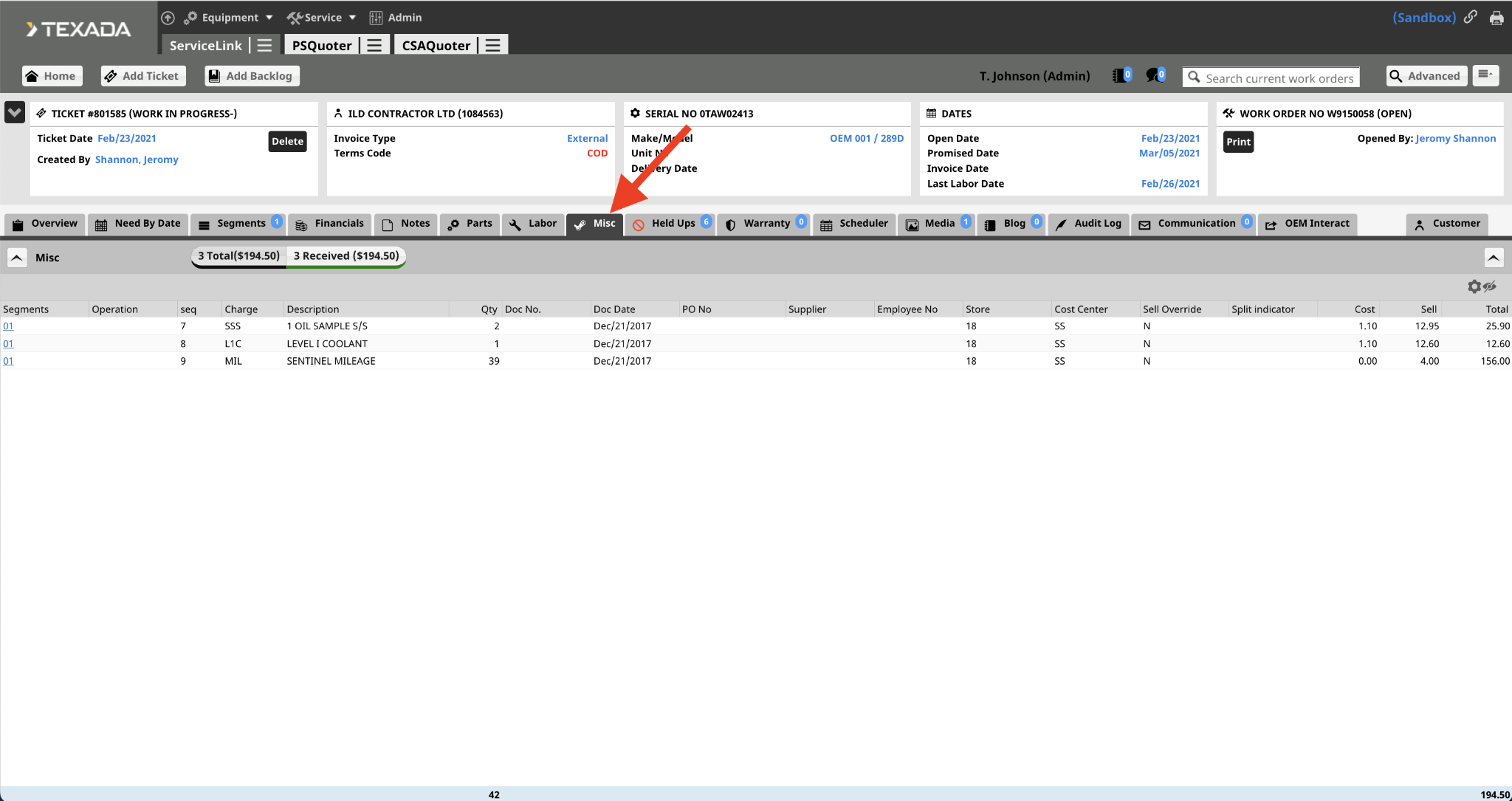Open segment 01 link for OIL SAMPLE row
The height and width of the screenshot is (801, 1512).
click(x=8, y=326)
